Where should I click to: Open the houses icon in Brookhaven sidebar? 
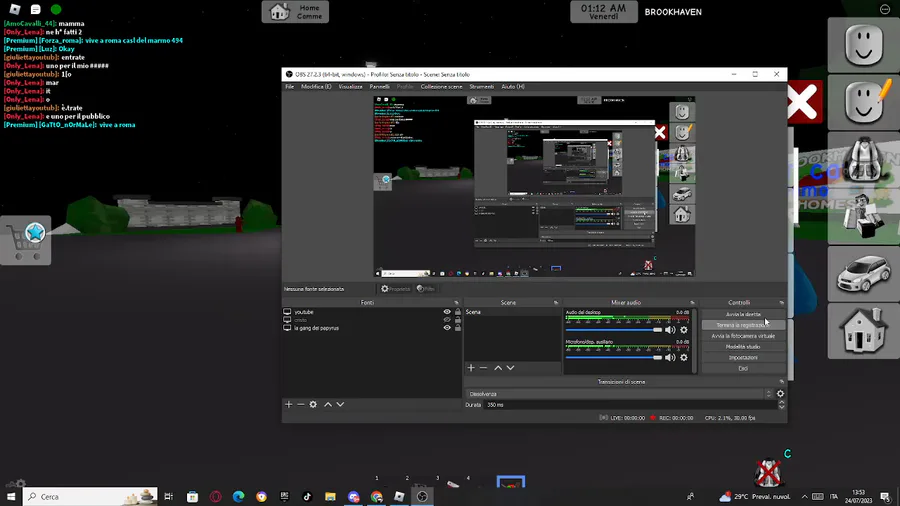point(863,332)
